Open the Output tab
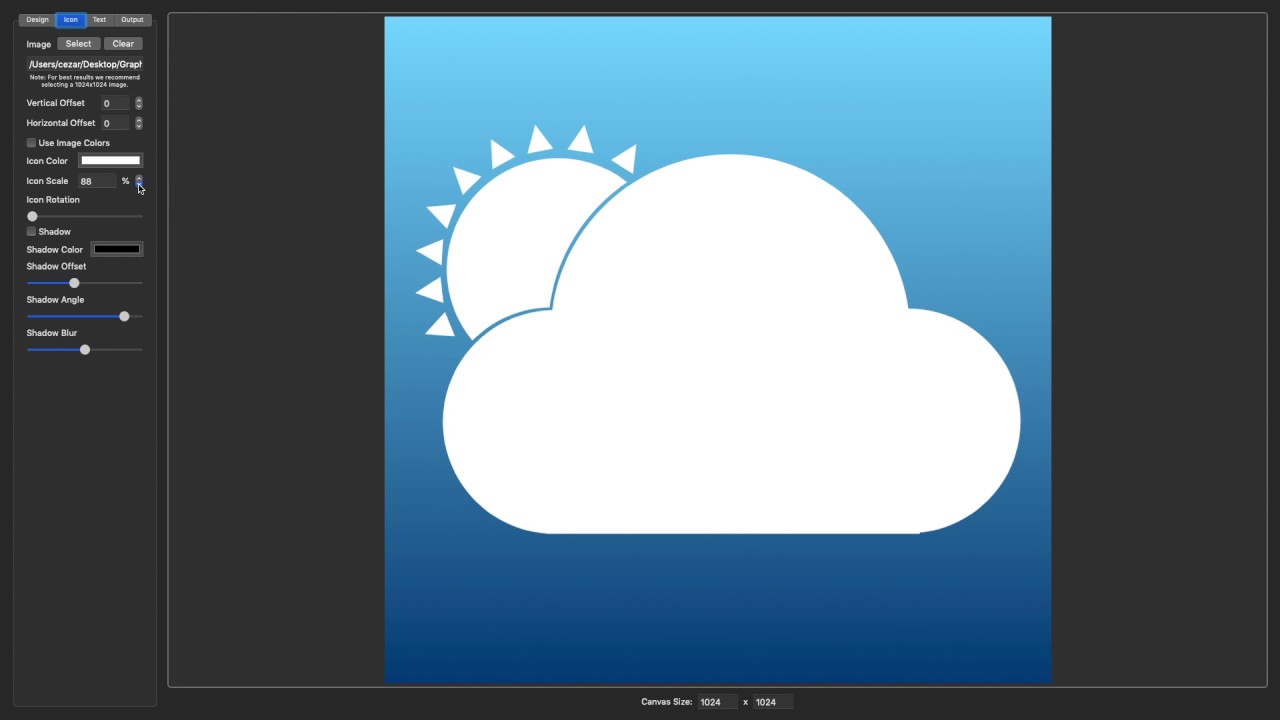Image resolution: width=1280 pixels, height=720 pixels. pos(131,19)
